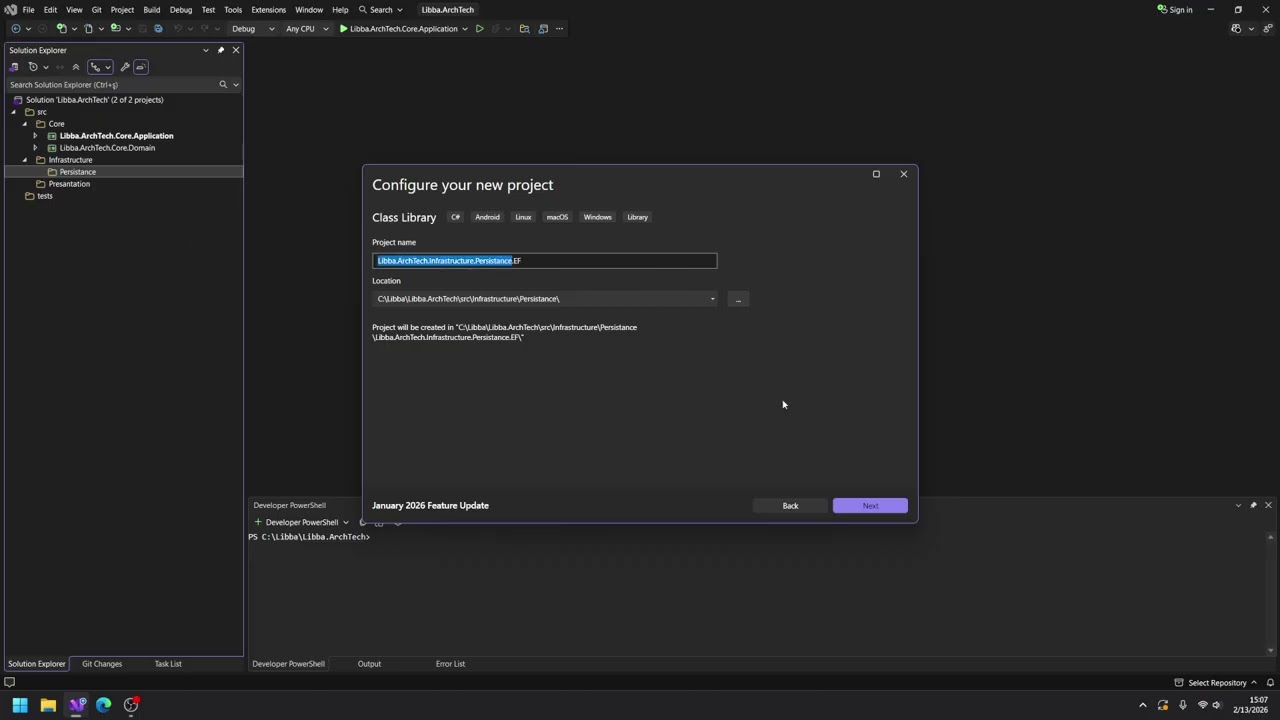Open the Extensions menu
This screenshot has height=720, width=1280.
268,10
